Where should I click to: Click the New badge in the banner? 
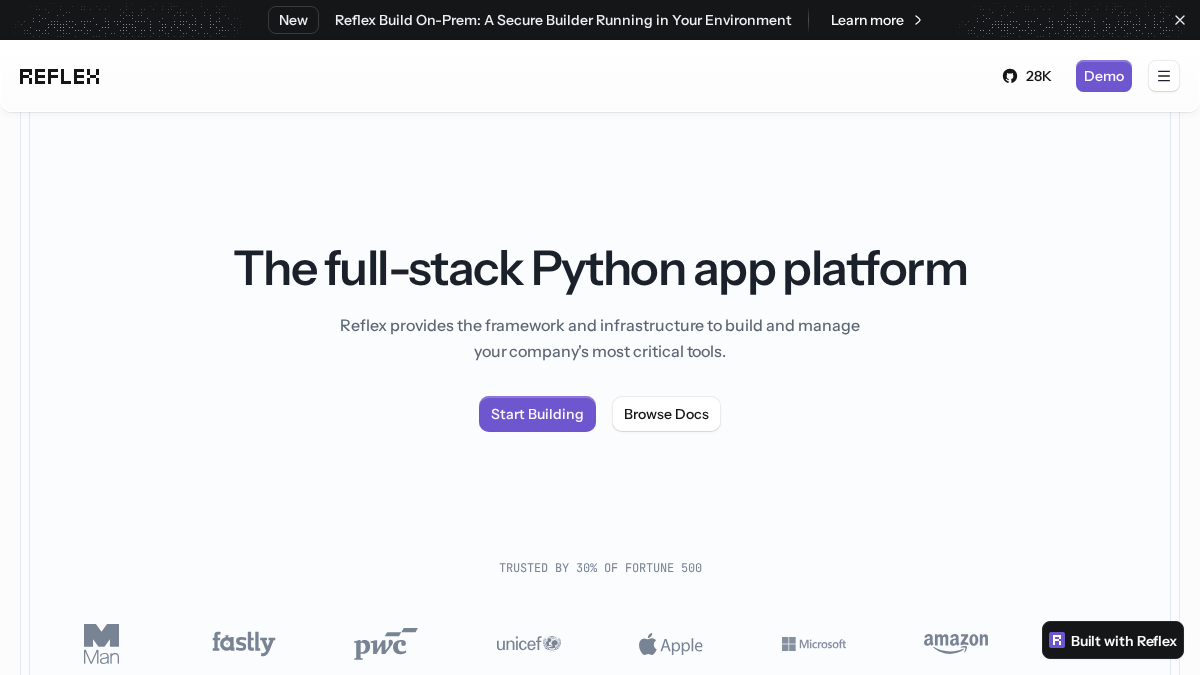pos(293,20)
